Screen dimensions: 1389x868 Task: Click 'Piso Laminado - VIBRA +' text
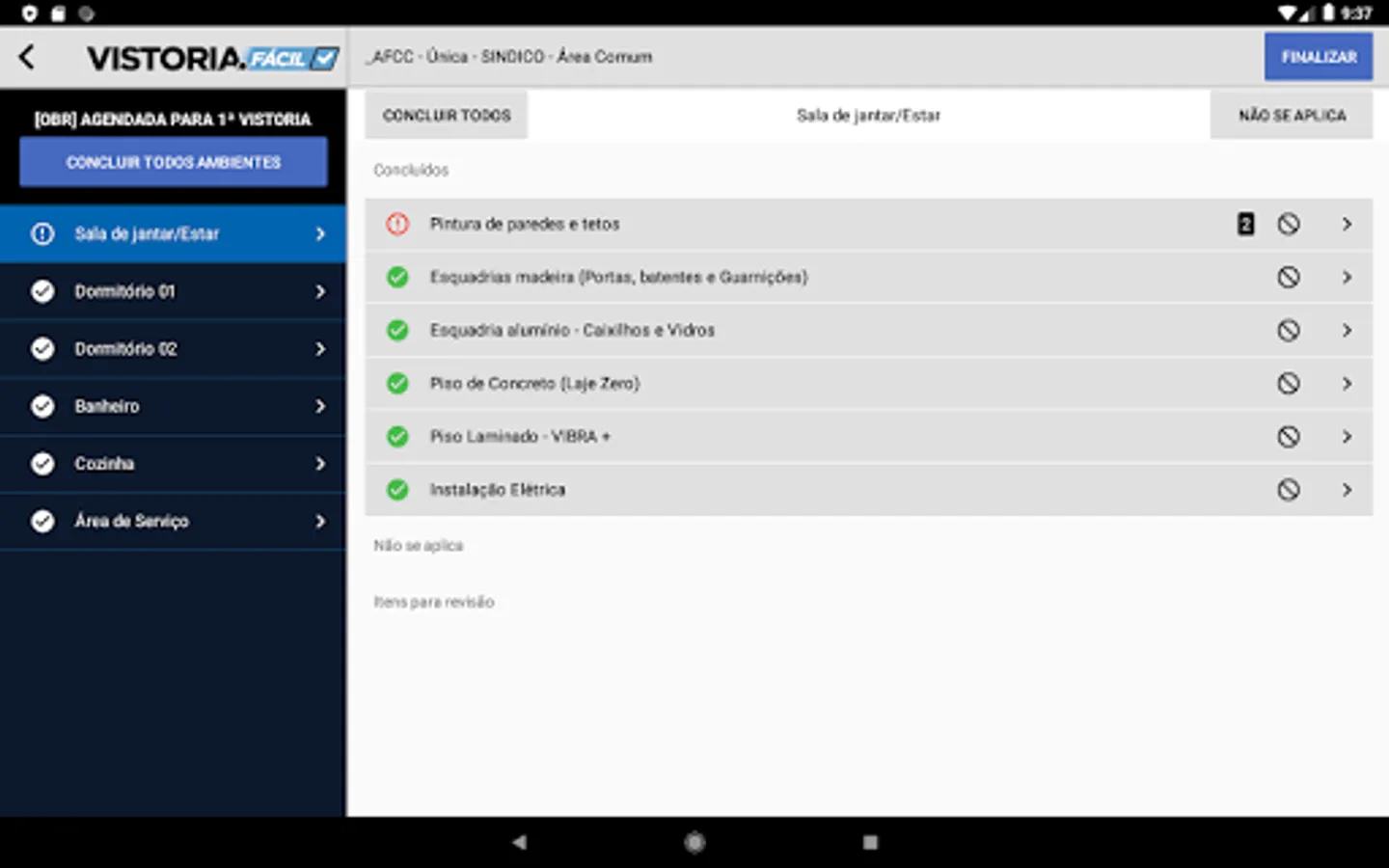tap(520, 436)
